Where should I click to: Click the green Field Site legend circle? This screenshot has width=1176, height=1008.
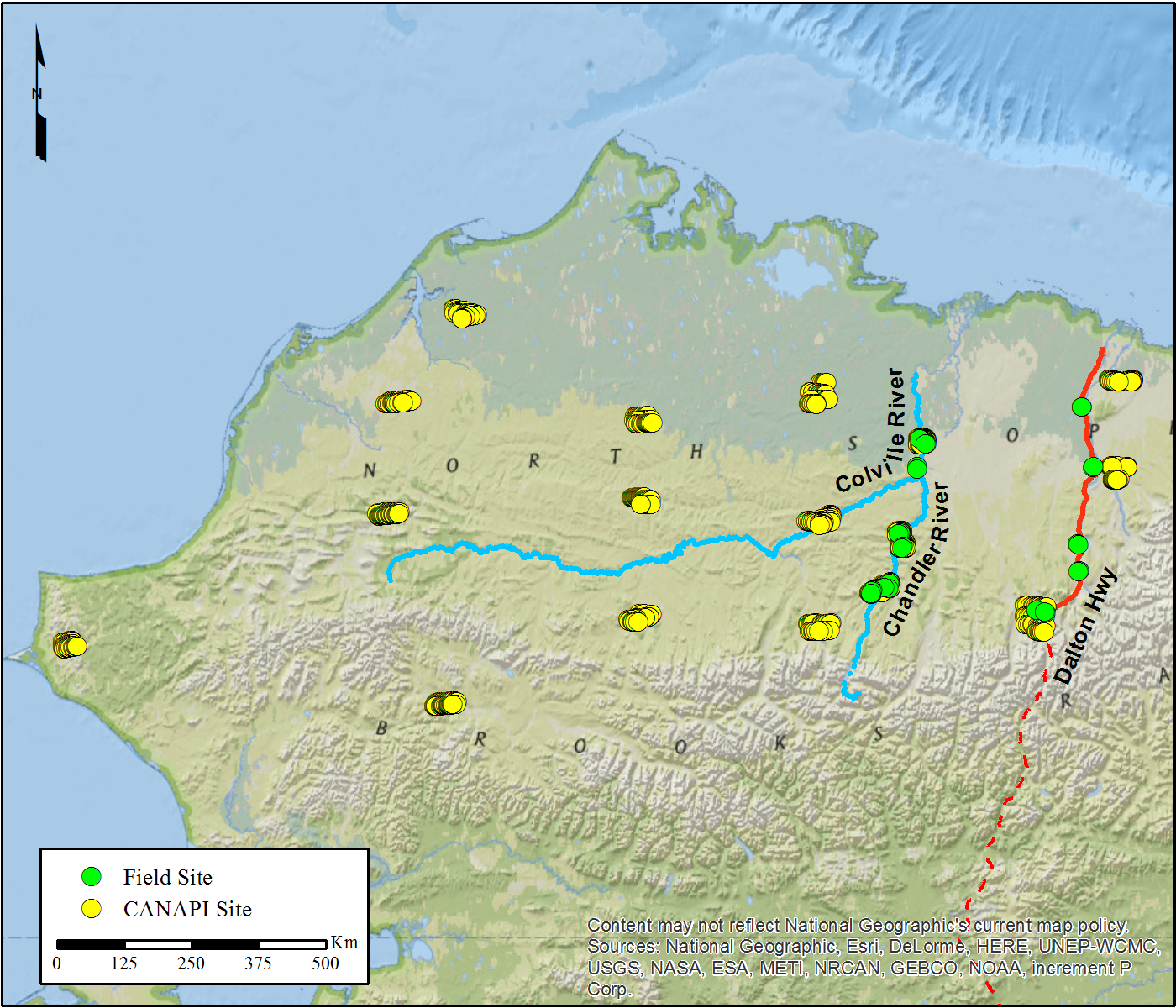click(91, 877)
